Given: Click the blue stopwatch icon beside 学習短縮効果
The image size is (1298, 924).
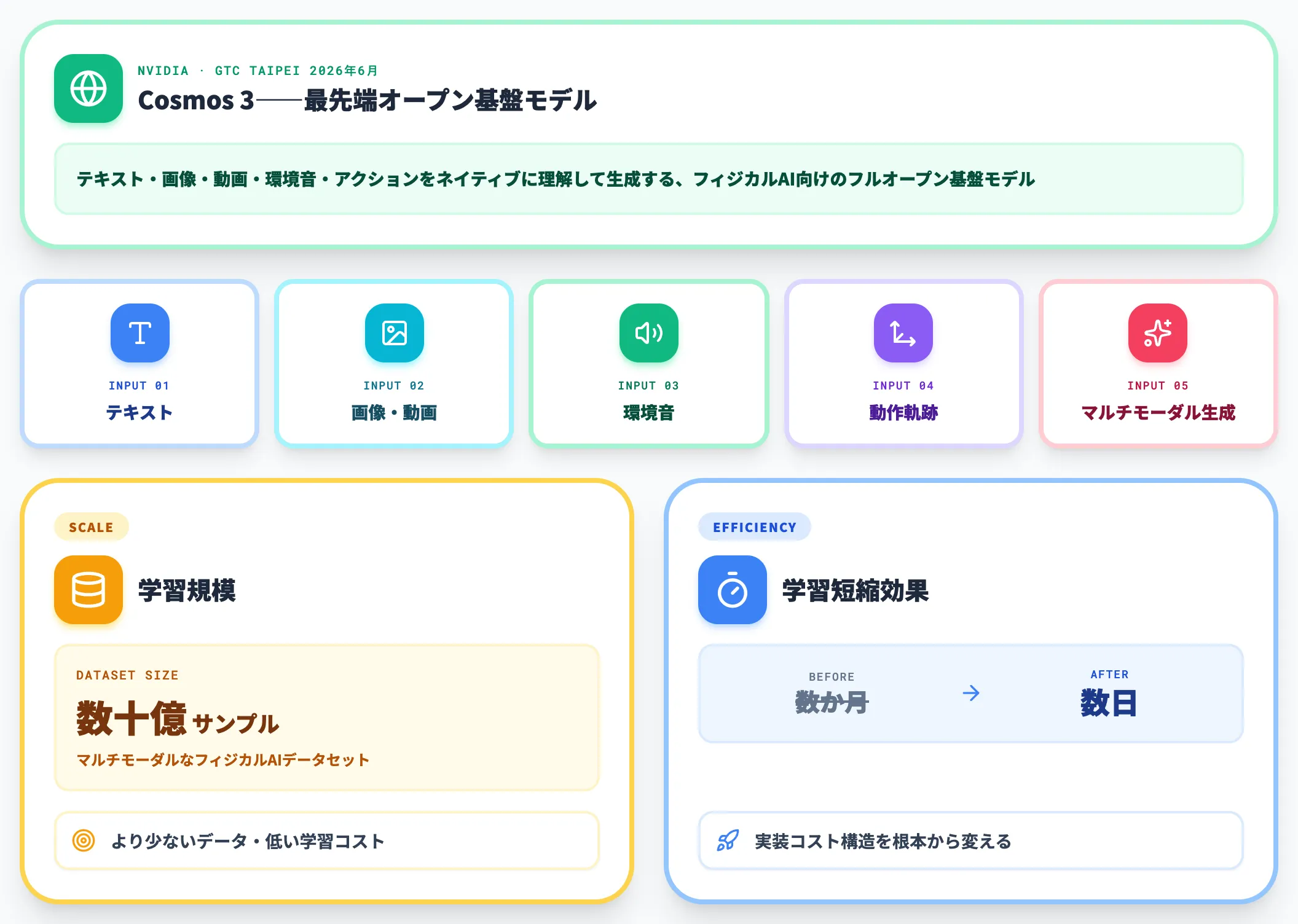Looking at the screenshot, I should click(733, 590).
